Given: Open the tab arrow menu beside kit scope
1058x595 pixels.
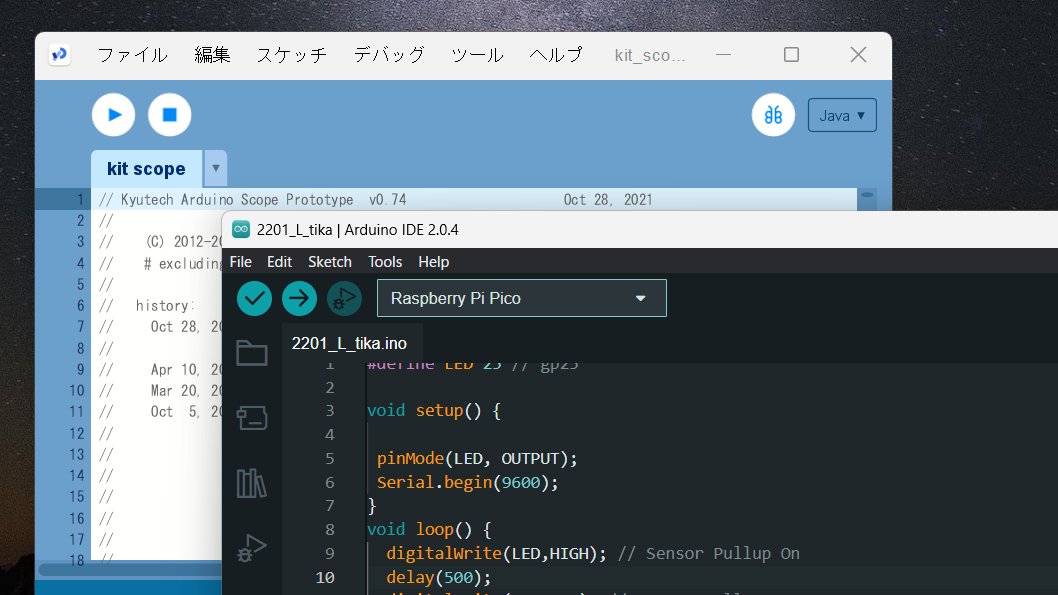Looking at the screenshot, I should tap(216, 168).
